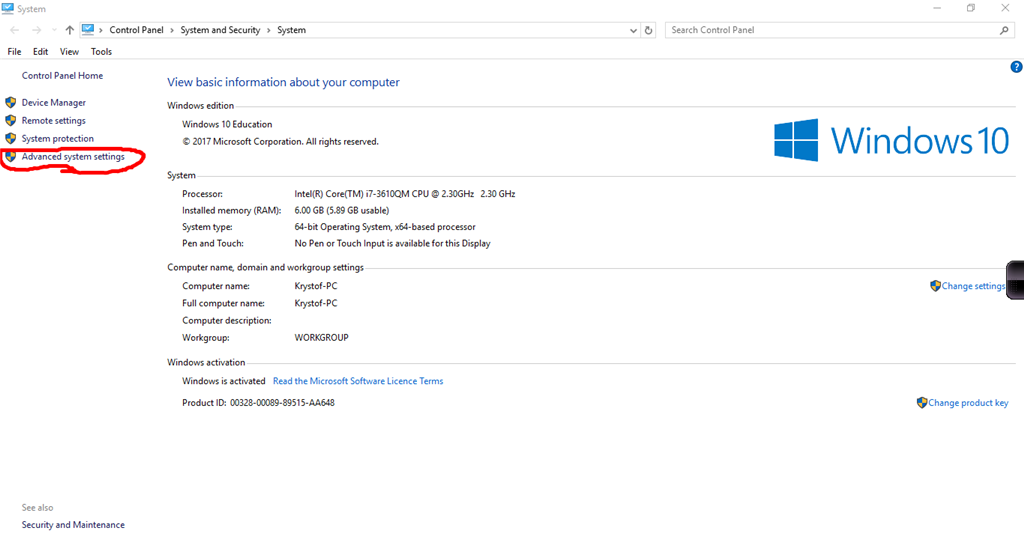The height and width of the screenshot is (545, 1024).
Task: Open Remote settings link
Action: (x=54, y=121)
